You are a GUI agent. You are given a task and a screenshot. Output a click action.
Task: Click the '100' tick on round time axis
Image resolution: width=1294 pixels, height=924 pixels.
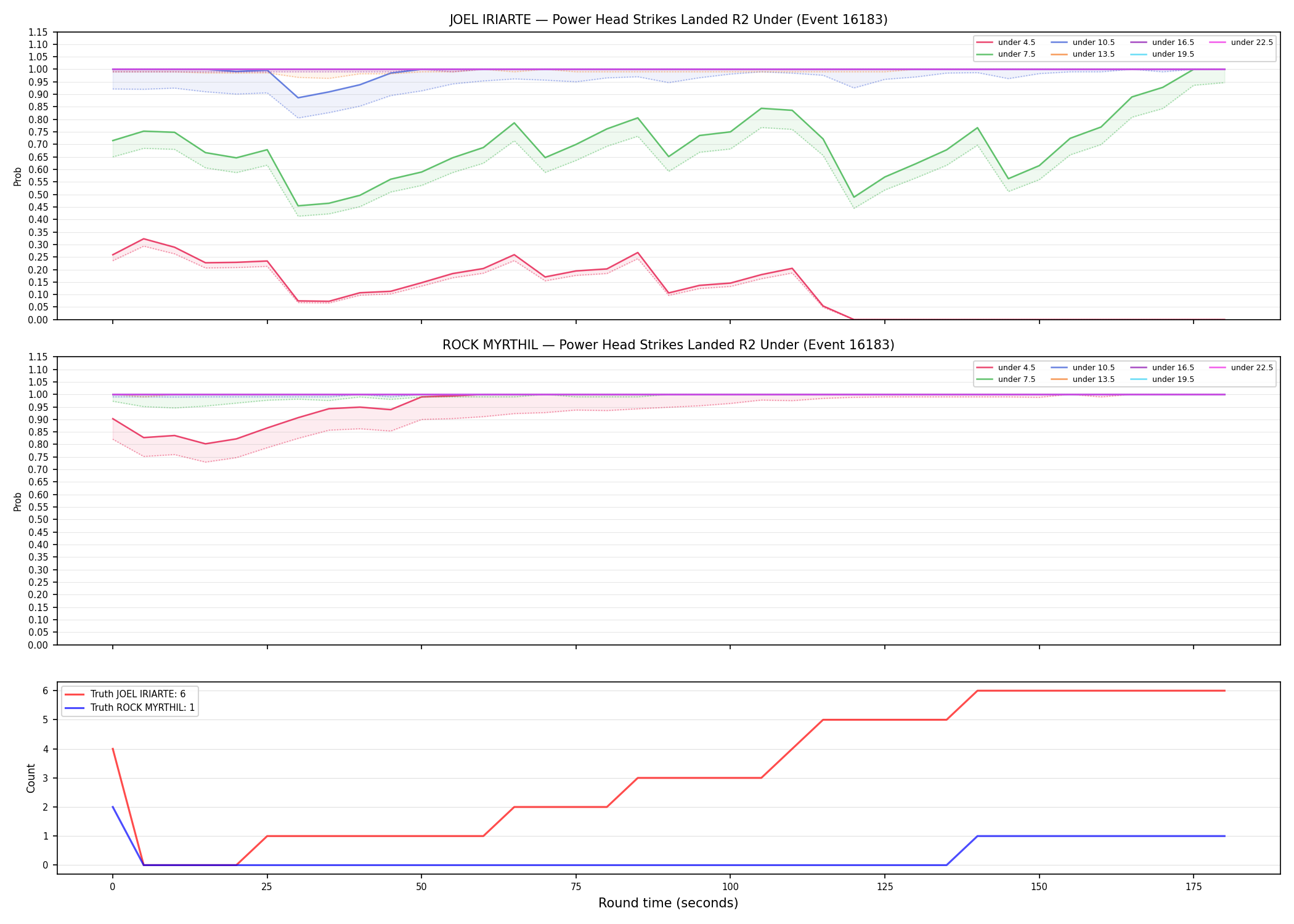pyautogui.click(x=730, y=887)
